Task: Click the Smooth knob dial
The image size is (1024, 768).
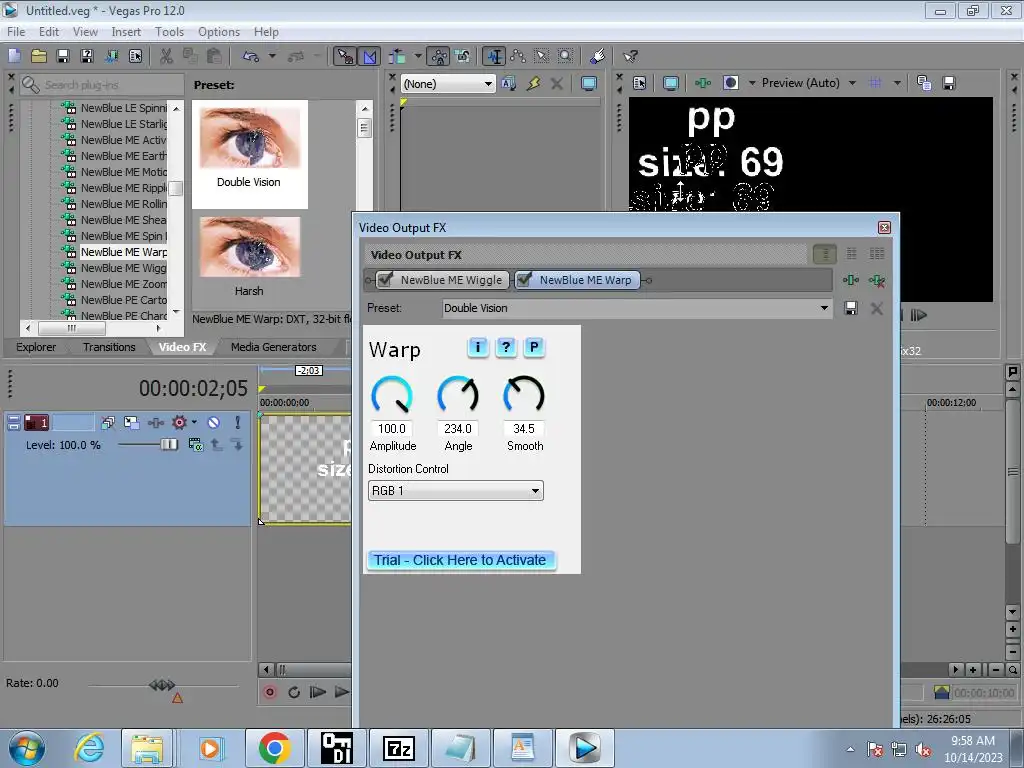Action: 524,395
